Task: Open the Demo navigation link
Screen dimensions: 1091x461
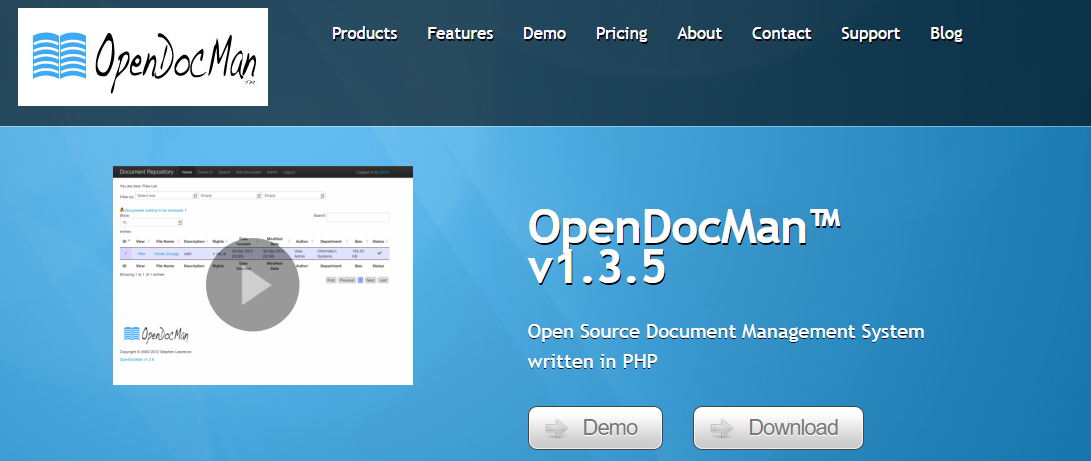Action: pos(544,33)
